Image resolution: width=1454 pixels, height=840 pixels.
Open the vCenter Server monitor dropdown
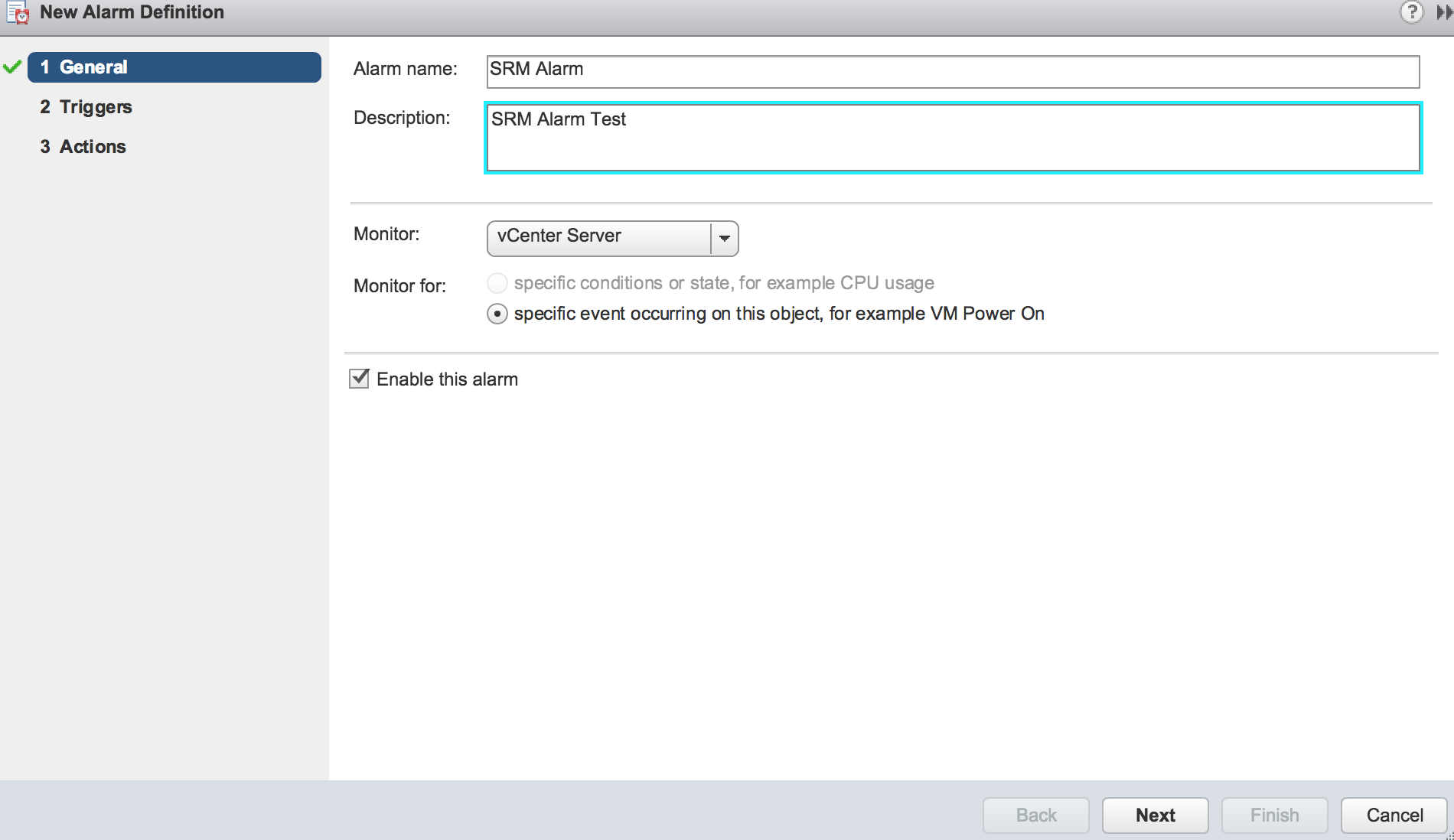pos(598,238)
